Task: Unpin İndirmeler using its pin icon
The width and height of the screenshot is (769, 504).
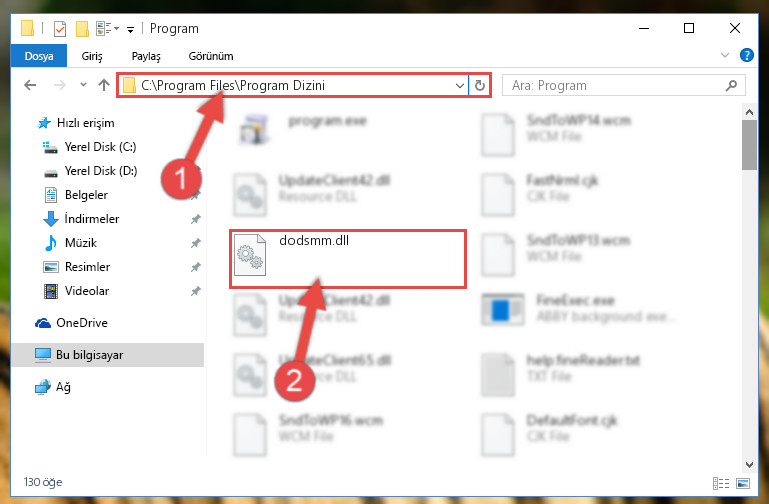Action: [196, 219]
